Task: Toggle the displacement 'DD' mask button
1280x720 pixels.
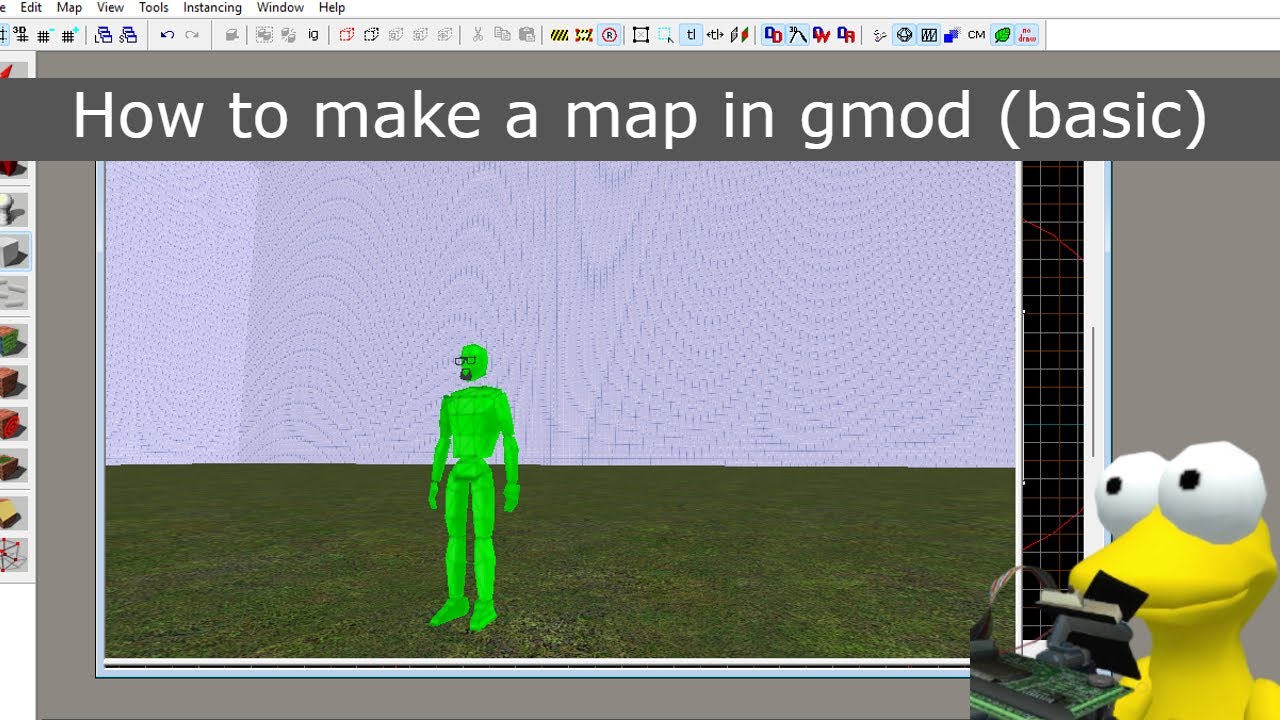Action: pos(773,35)
